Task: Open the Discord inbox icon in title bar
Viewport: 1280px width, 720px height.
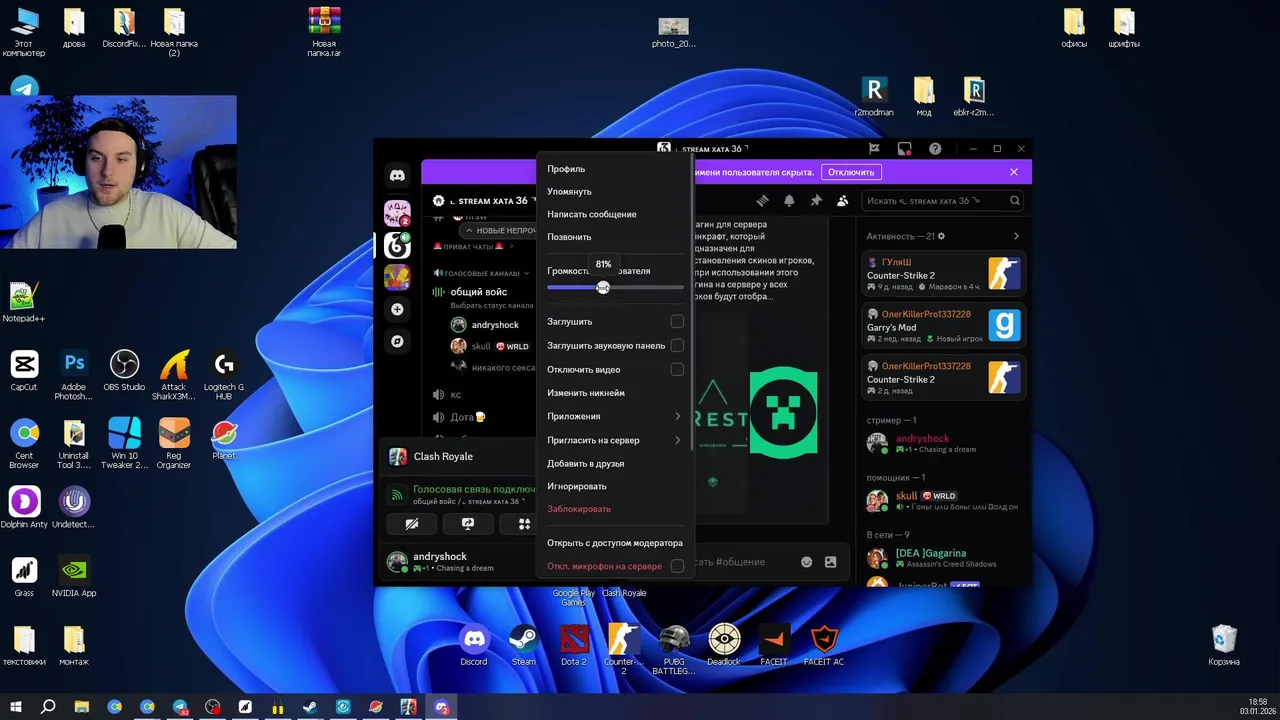Action: pyautogui.click(x=904, y=149)
